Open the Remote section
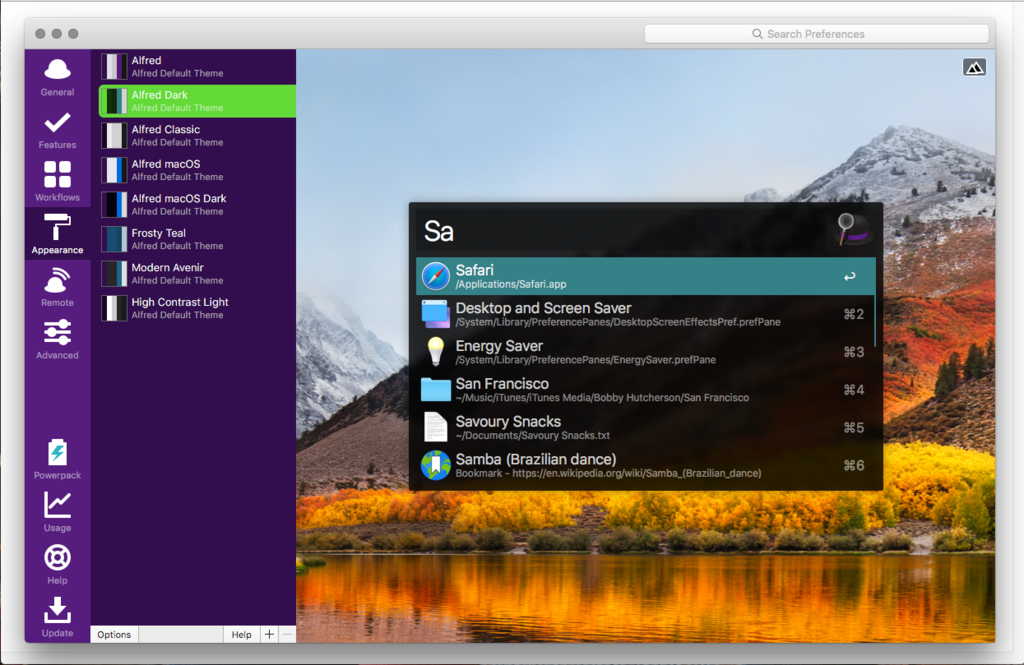This screenshot has height=665, width=1024. tap(57, 287)
